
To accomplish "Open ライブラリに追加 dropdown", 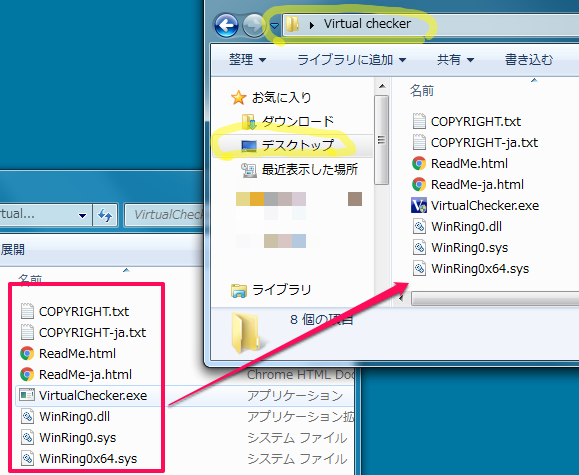I will [x=351, y=59].
